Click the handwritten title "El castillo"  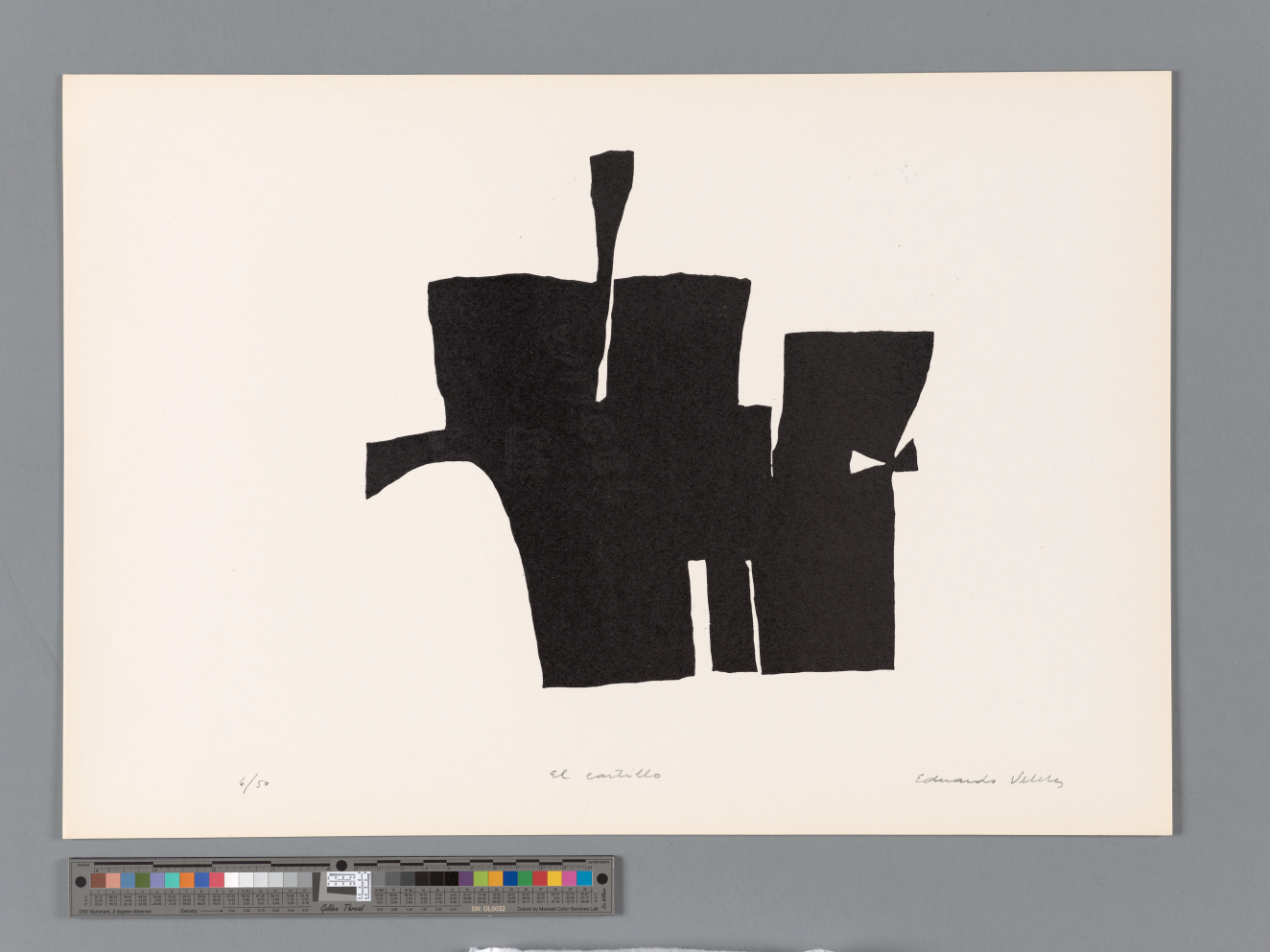click(x=605, y=775)
